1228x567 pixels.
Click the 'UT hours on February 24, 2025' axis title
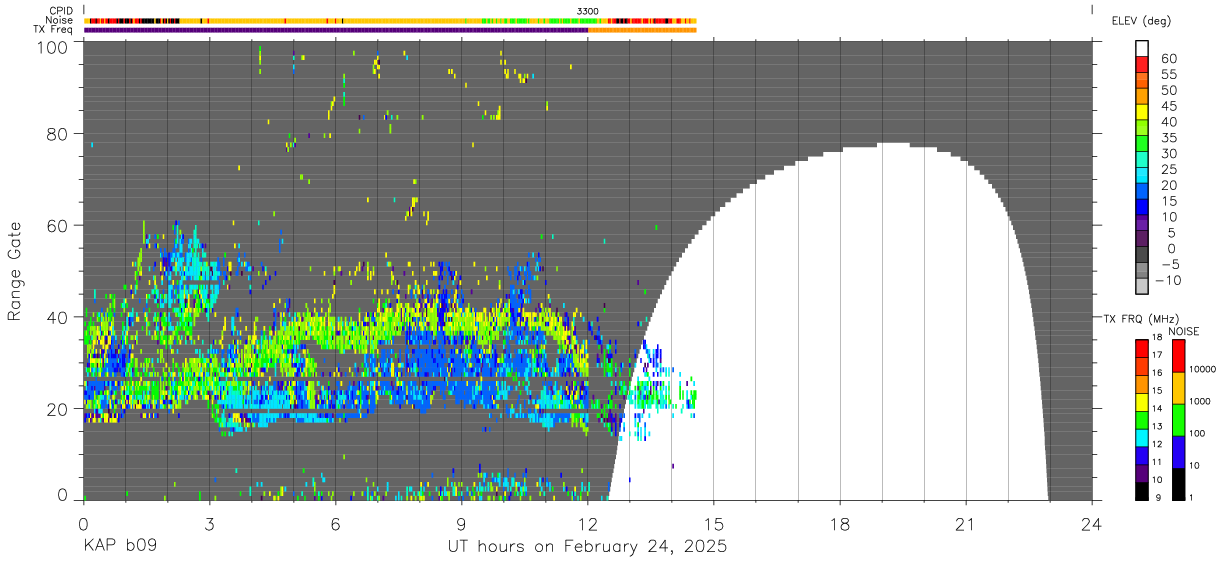point(587,547)
